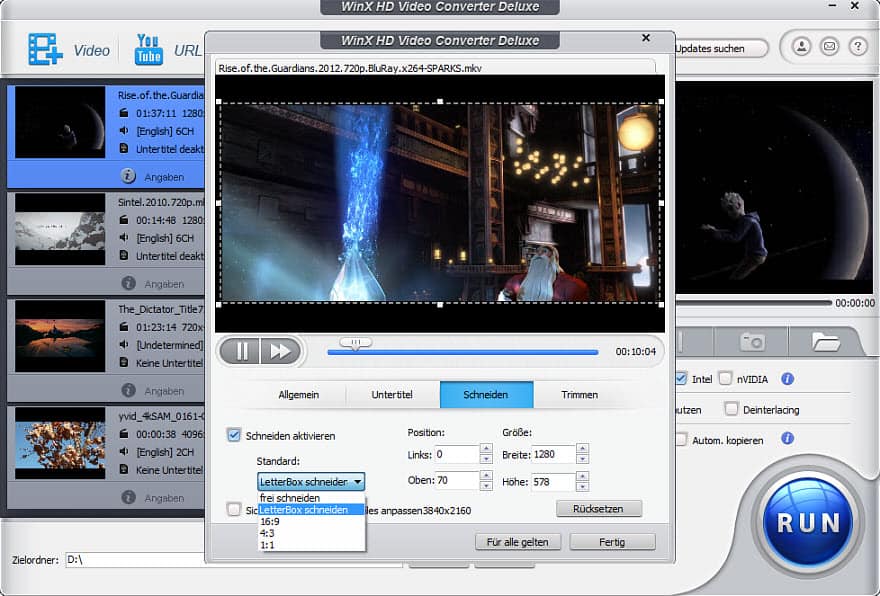This screenshot has height=596, width=880.
Task: Select the 16:9 crop option
Action: (x=311, y=521)
